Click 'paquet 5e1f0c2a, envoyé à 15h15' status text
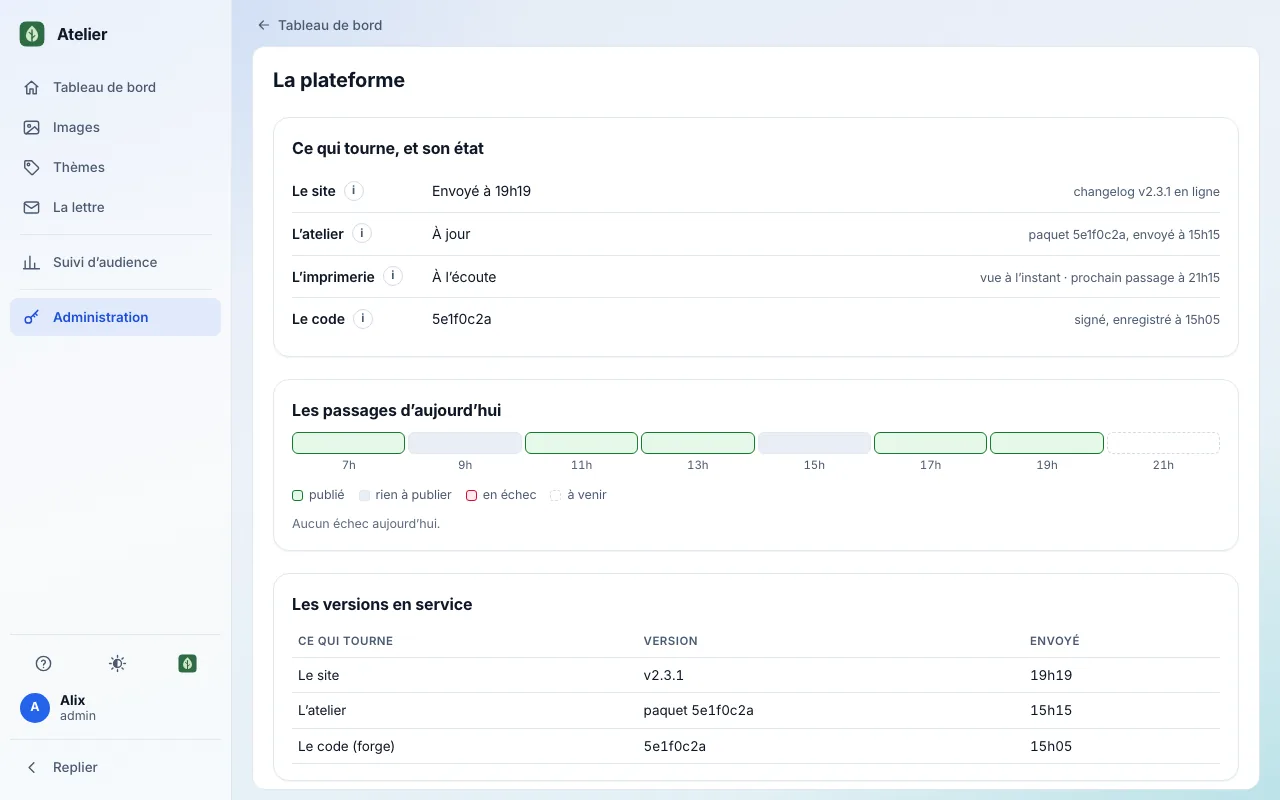1280x800 pixels. 1124,234
